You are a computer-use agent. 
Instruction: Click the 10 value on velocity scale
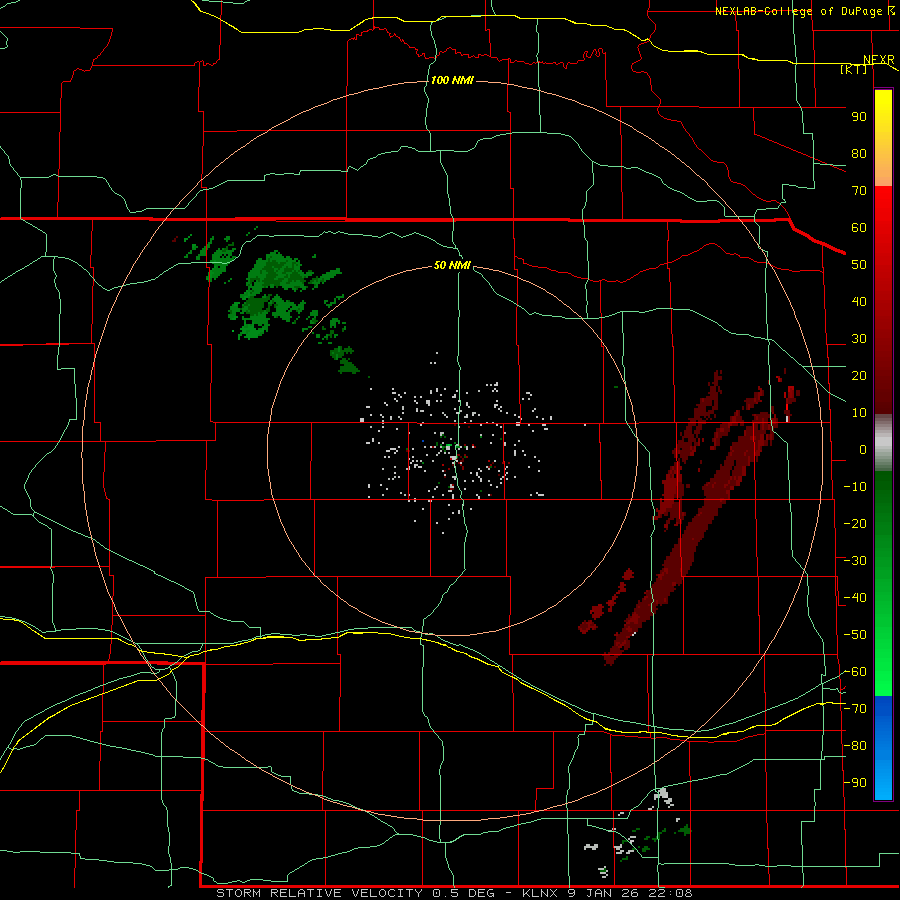tap(859, 413)
